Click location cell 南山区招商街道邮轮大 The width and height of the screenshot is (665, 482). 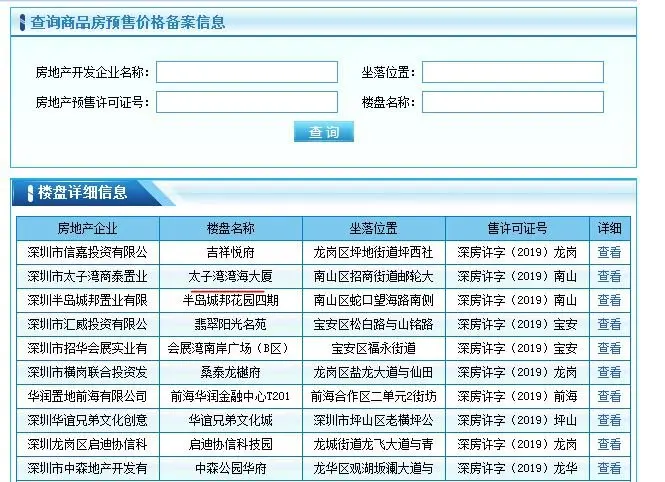coord(374,276)
